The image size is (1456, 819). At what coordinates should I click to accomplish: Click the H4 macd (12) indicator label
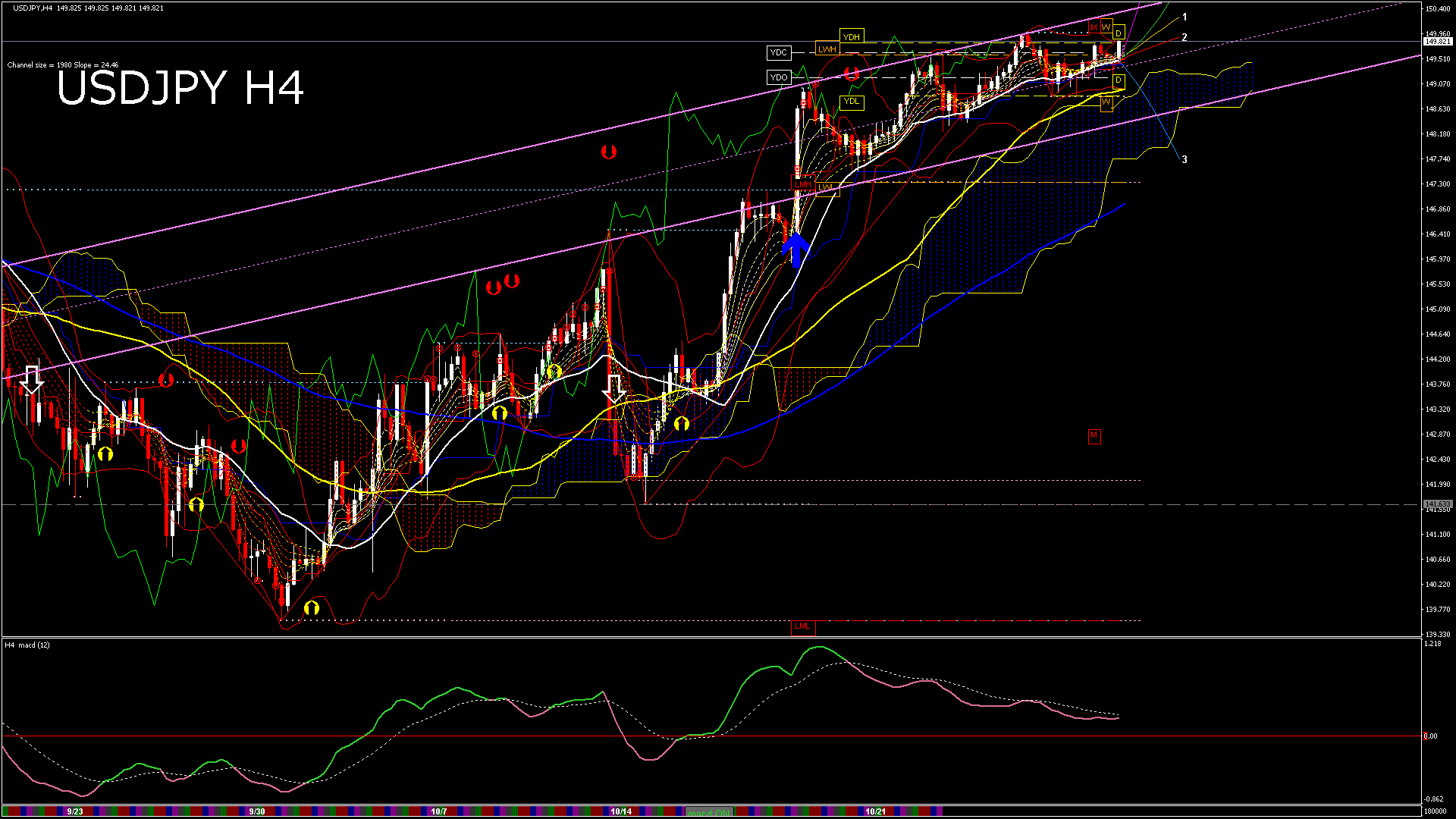click(x=27, y=645)
